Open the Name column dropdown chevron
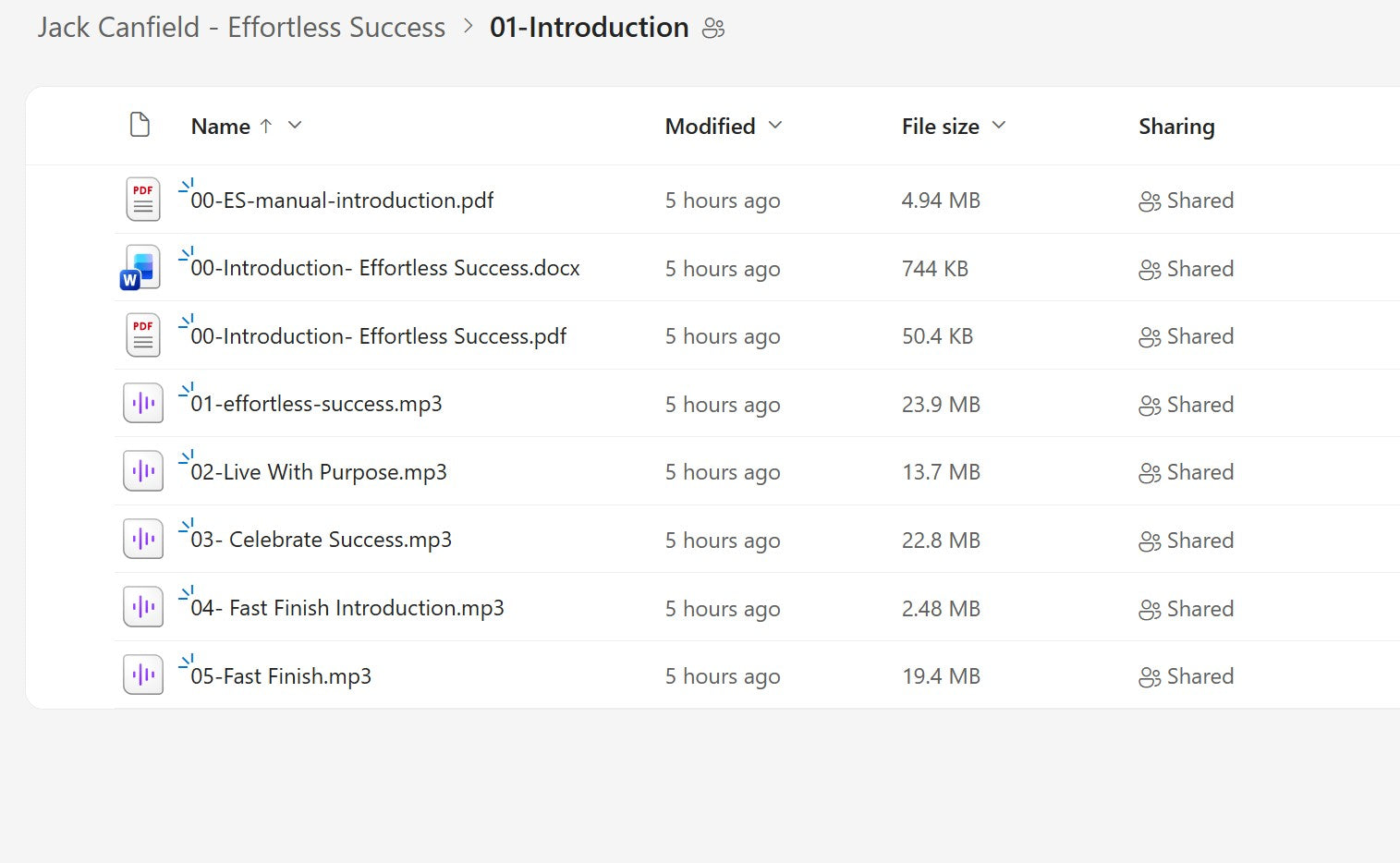1400x863 pixels. tap(295, 125)
